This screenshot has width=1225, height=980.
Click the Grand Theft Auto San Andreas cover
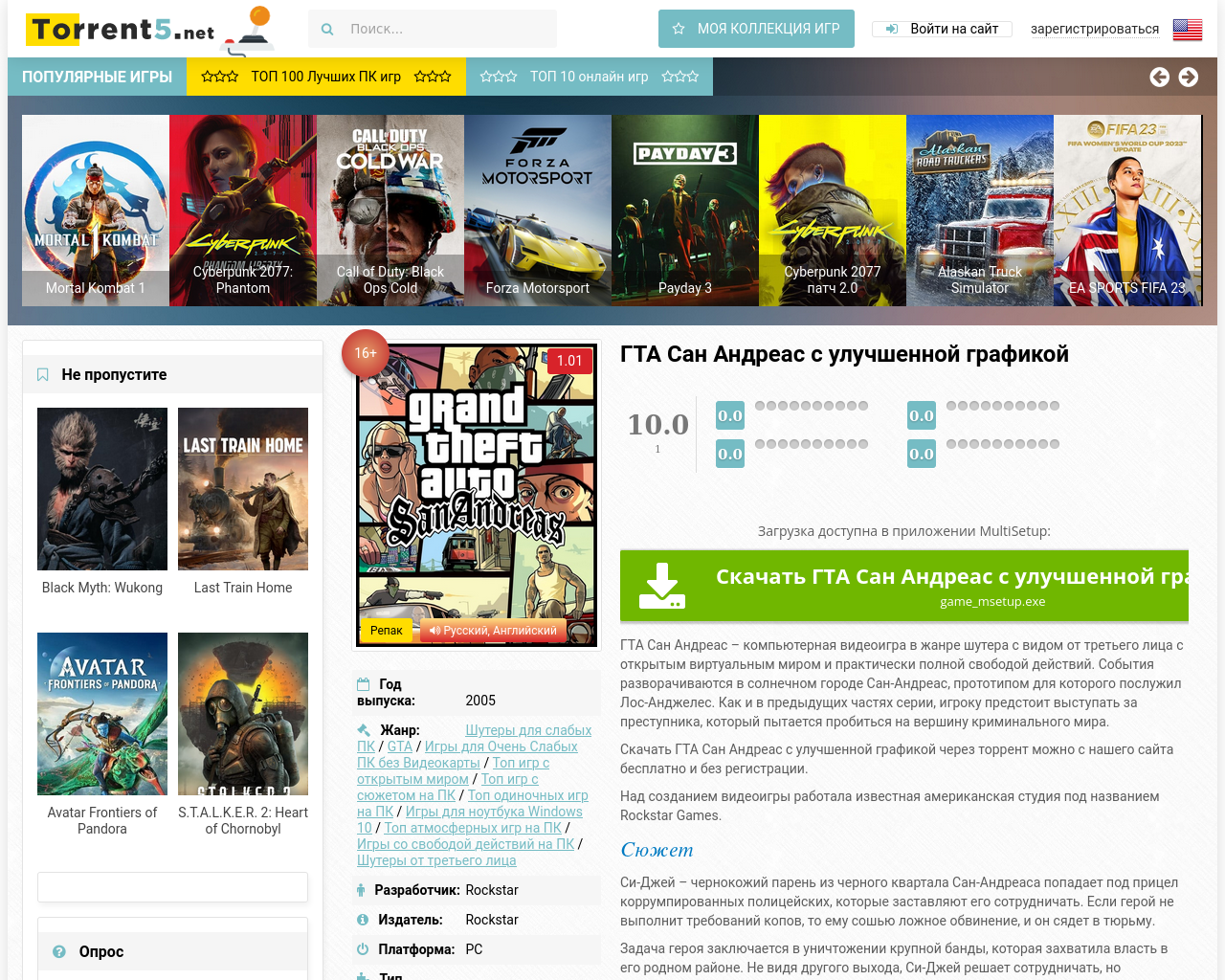point(477,495)
